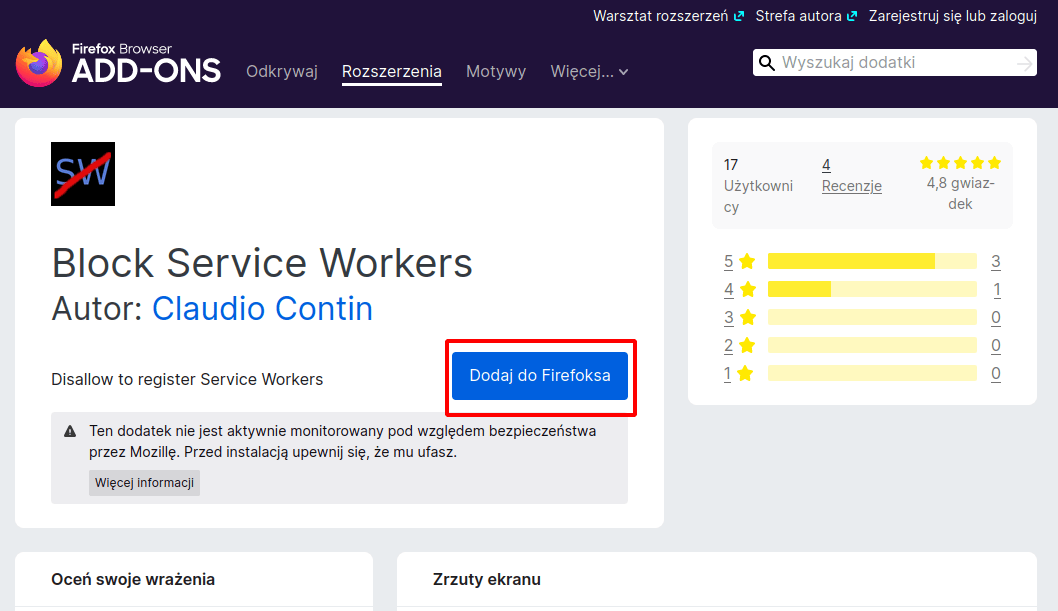The image size is (1058, 611).
Task: Click the 2-star review count 0
Action: tap(996, 346)
